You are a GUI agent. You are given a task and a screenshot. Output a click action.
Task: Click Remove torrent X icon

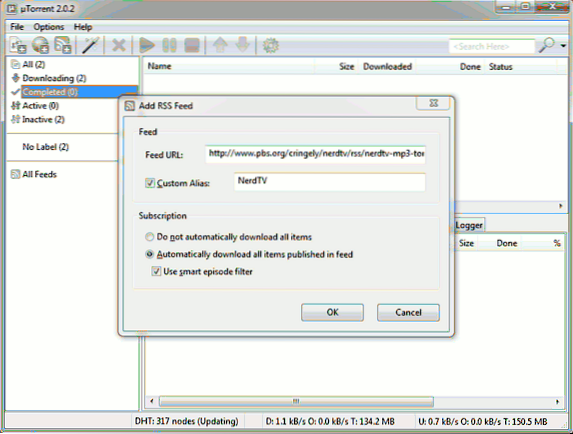tap(118, 45)
